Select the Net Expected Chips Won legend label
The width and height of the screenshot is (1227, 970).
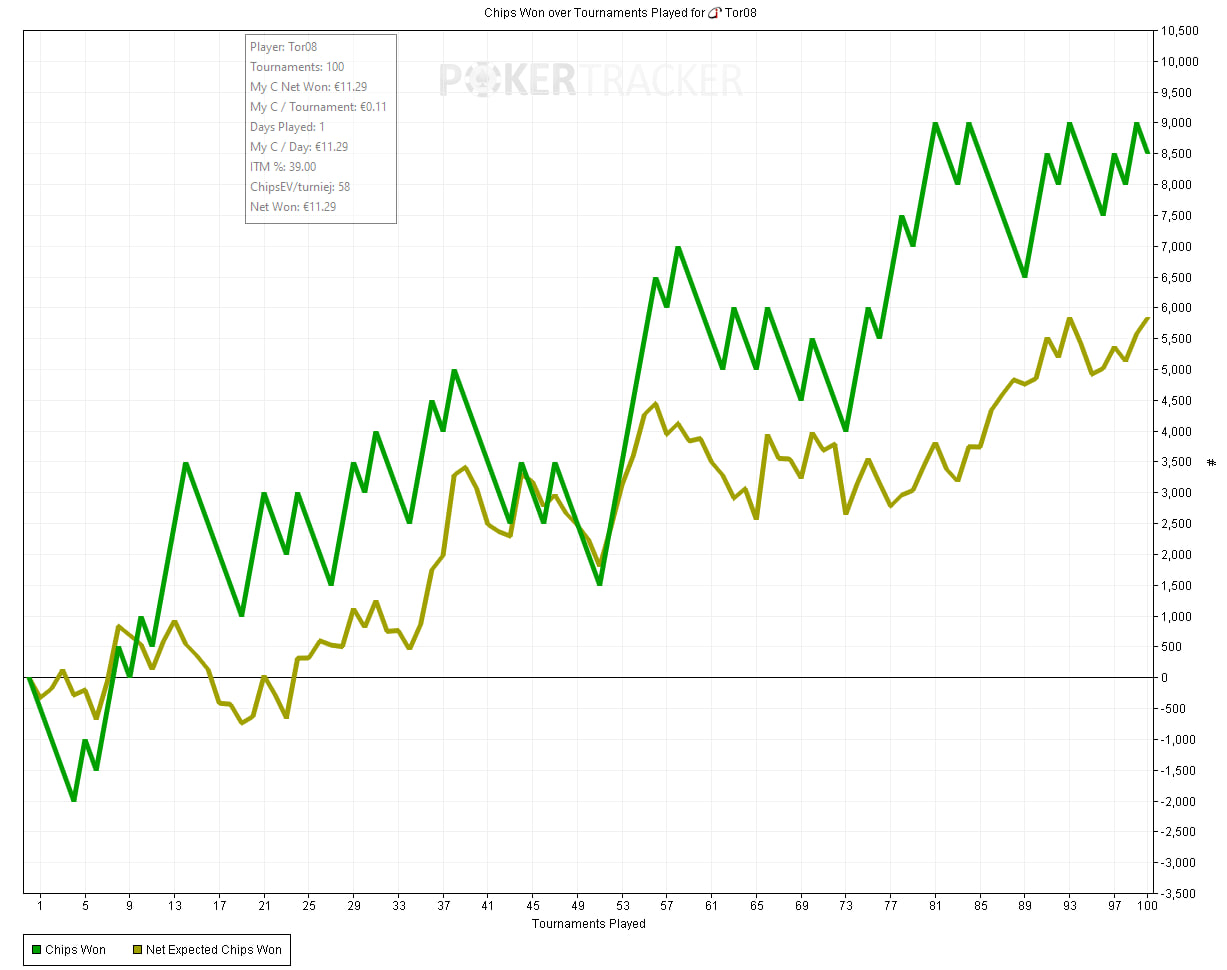coord(214,950)
